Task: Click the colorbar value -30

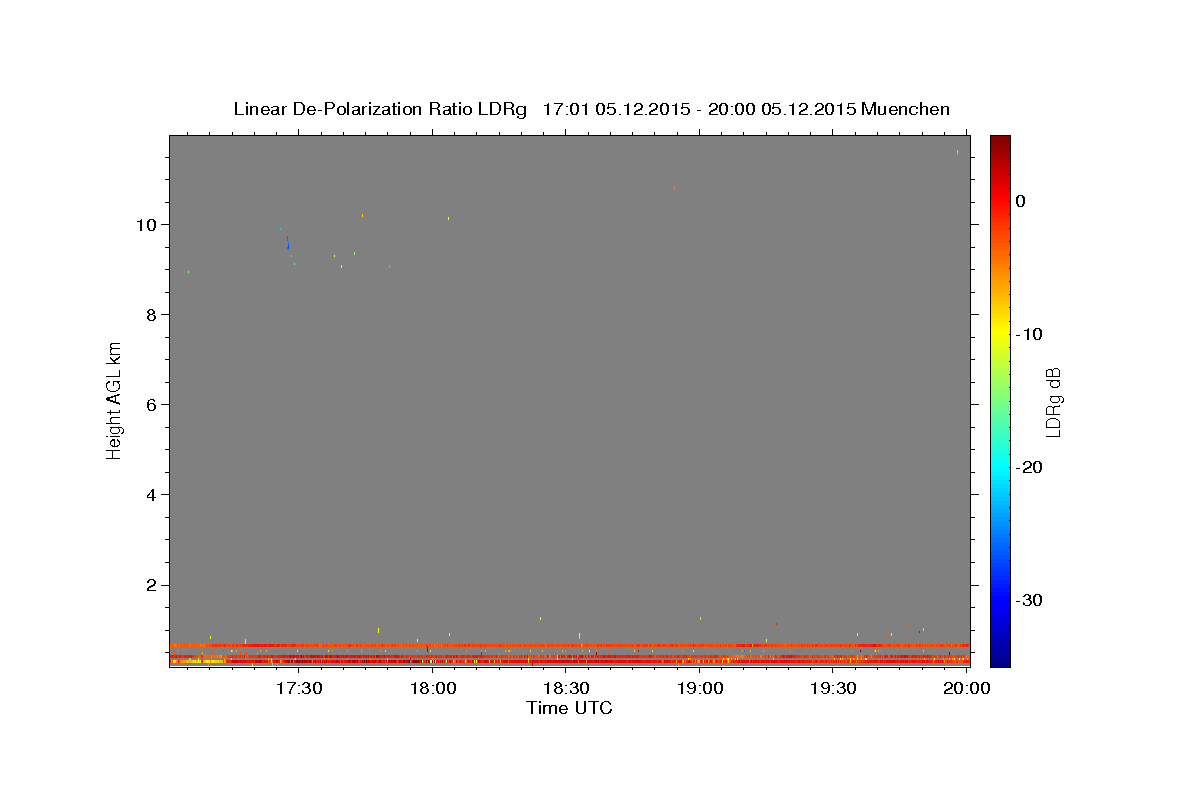Action: click(x=1028, y=600)
